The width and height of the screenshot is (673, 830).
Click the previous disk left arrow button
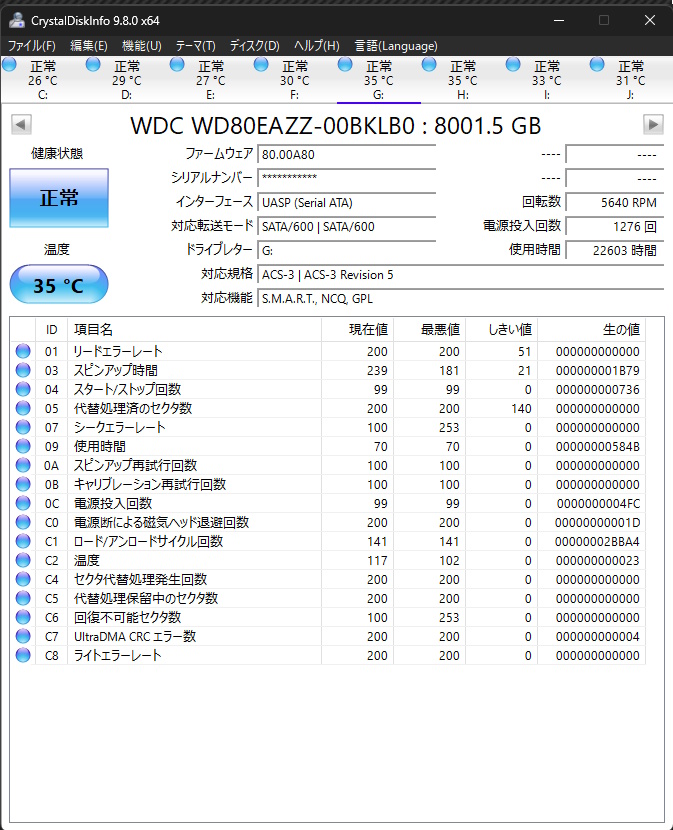(x=21, y=124)
